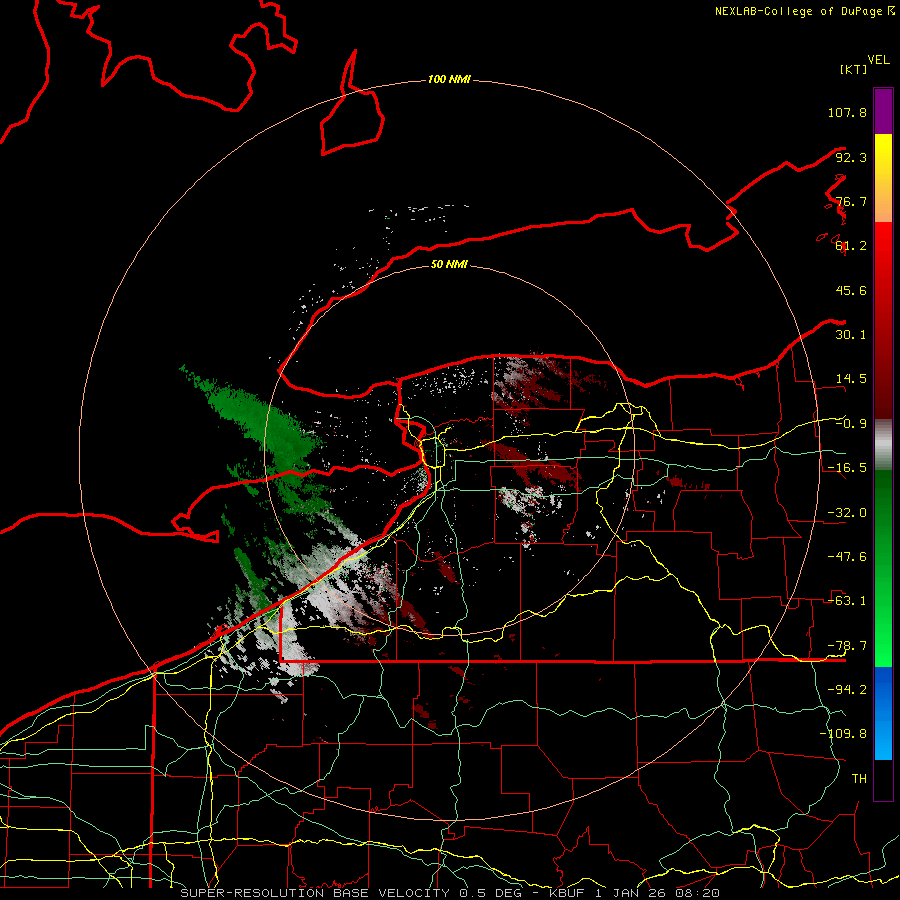Click the 61.2 velocity scale value
Screen dimensions: 900x900
coord(851,246)
